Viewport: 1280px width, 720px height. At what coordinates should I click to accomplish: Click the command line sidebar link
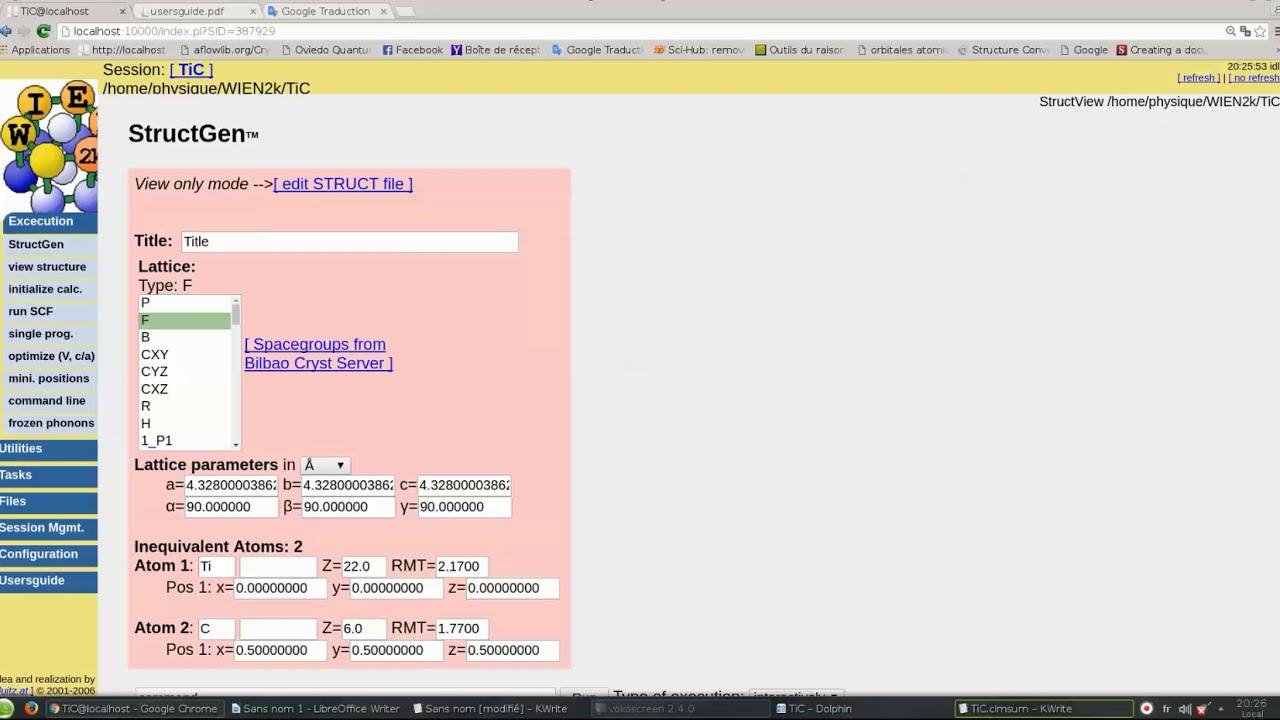tap(46, 401)
